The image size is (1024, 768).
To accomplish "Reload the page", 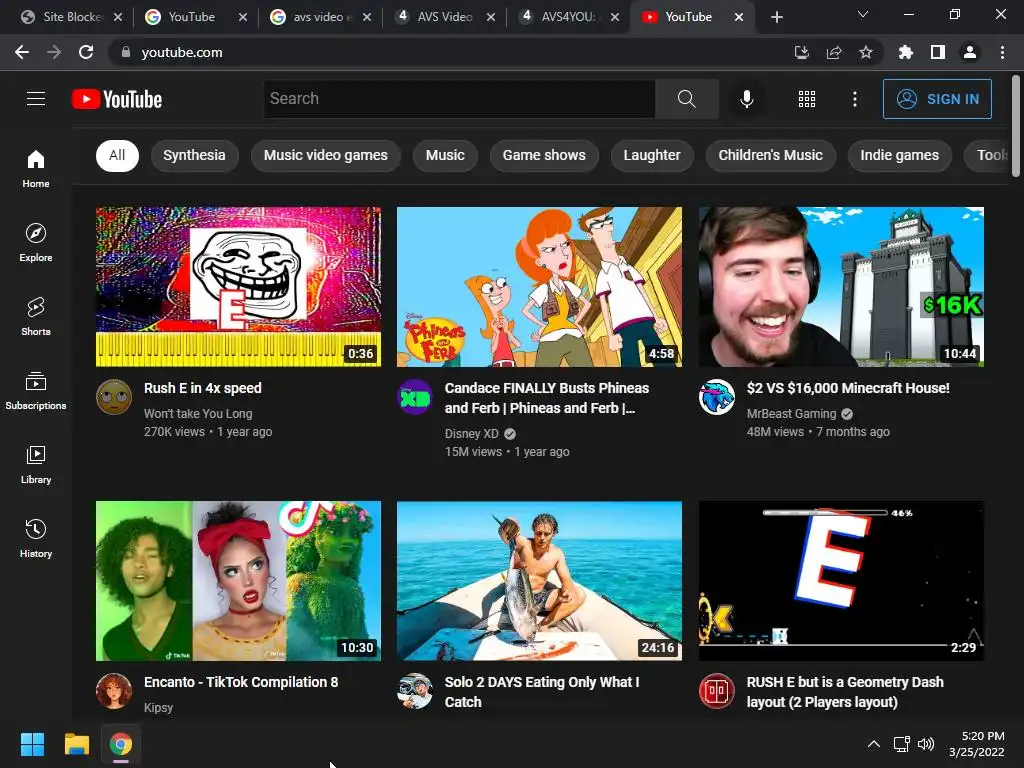I will pyautogui.click(x=86, y=52).
